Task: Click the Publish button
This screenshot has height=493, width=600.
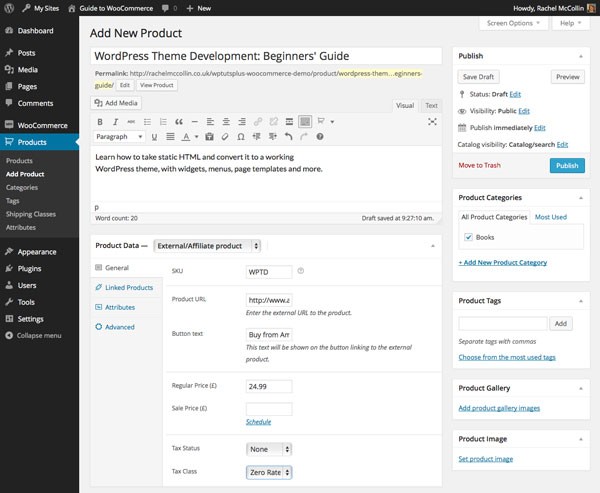Action: (x=567, y=166)
